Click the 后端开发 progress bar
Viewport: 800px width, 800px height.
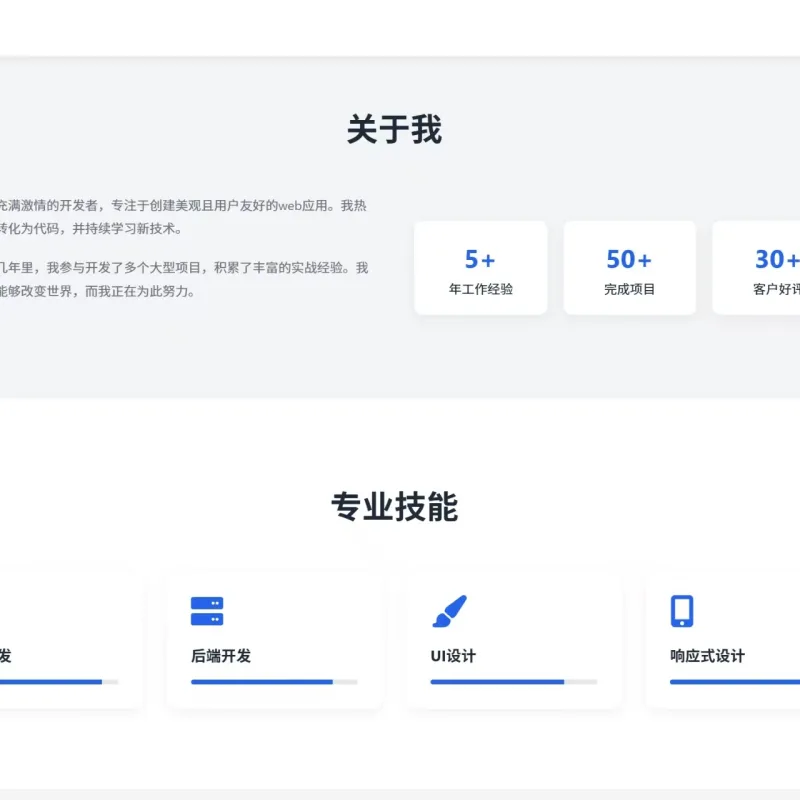(274, 682)
